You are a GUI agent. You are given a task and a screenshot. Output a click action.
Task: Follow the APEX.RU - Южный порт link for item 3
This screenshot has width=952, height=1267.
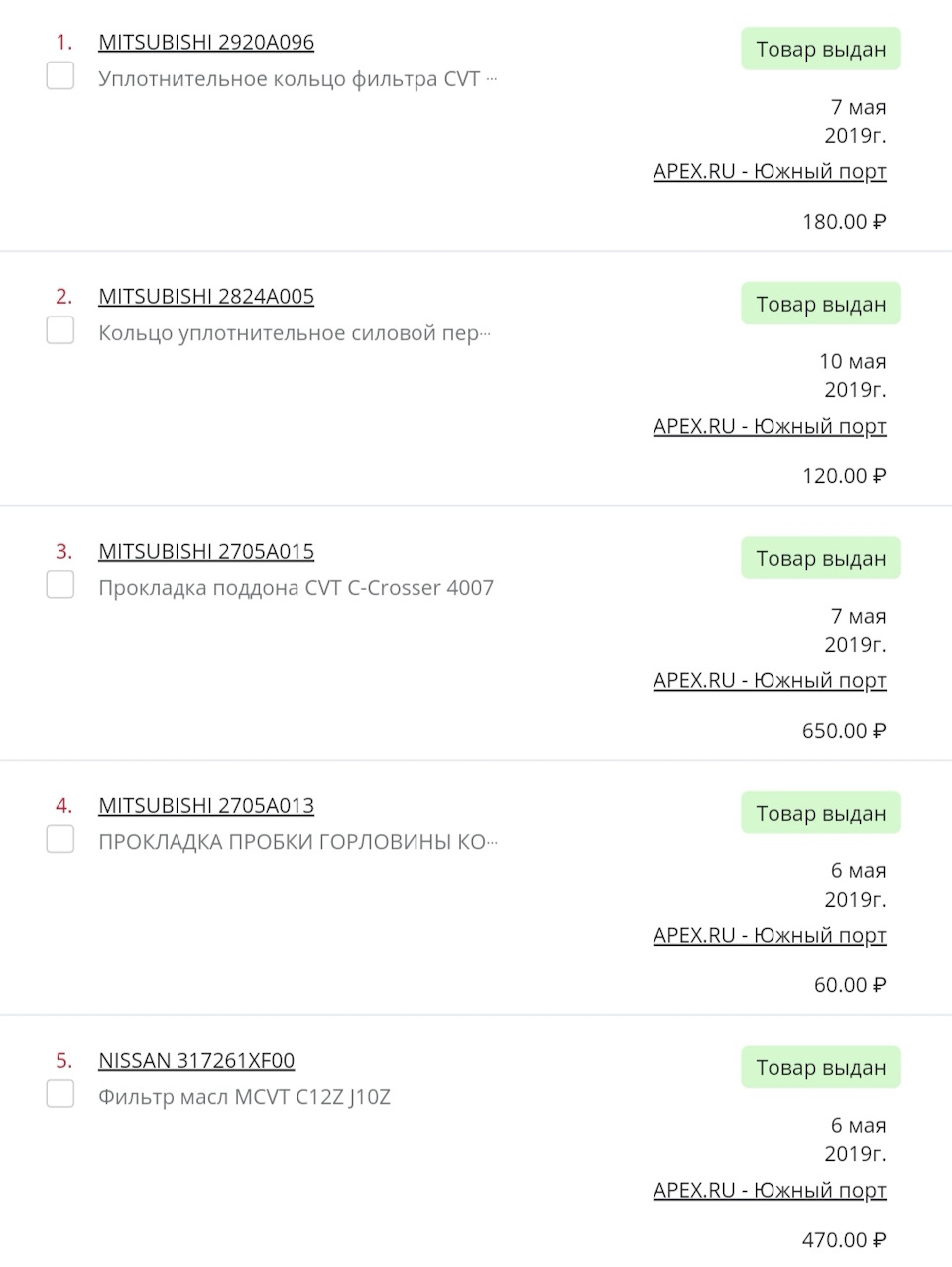coord(770,681)
